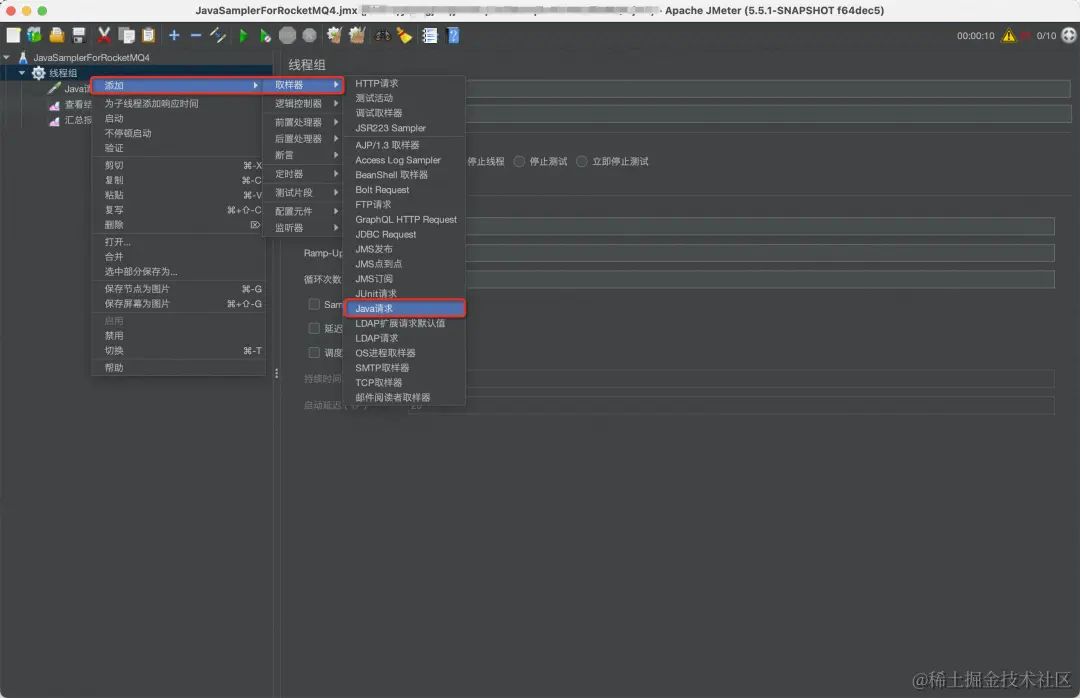Select 邮件阅读者取样器 entry
1080x698 pixels.
click(x=405, y=398)
